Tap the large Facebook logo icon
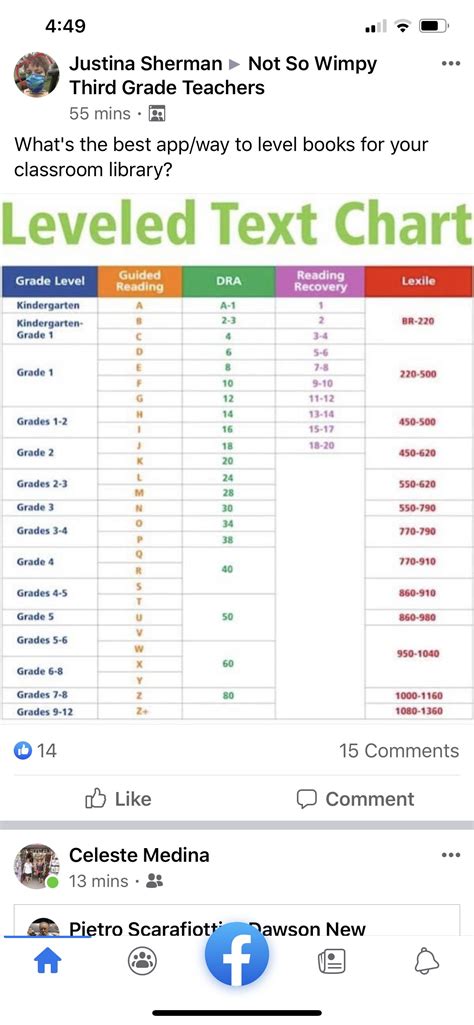Screen dimensions: 474x1025 (237, 954)
